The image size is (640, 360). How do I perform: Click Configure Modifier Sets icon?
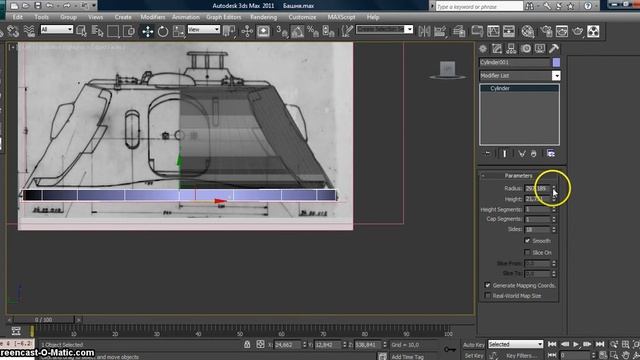click(551, 153)
